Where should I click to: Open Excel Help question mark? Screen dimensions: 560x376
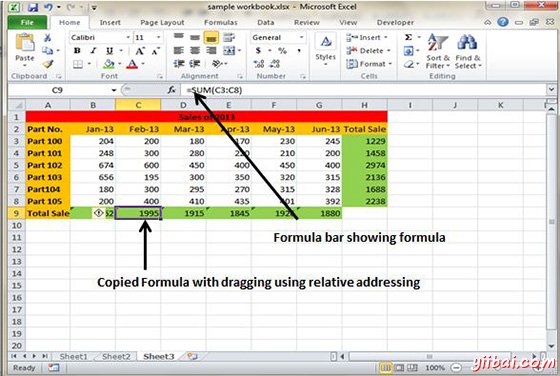[502, 22]
